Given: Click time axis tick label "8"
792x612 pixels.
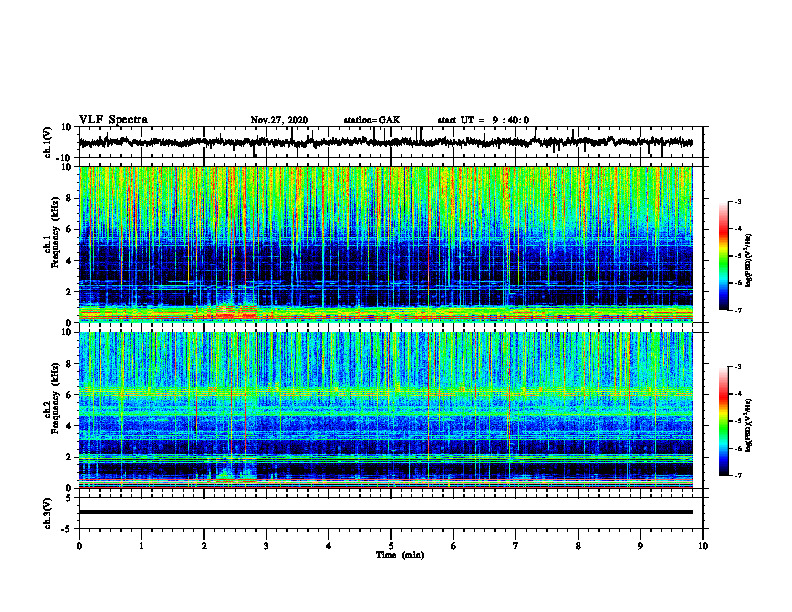Looking at the screenshot, I should (578, 546).
